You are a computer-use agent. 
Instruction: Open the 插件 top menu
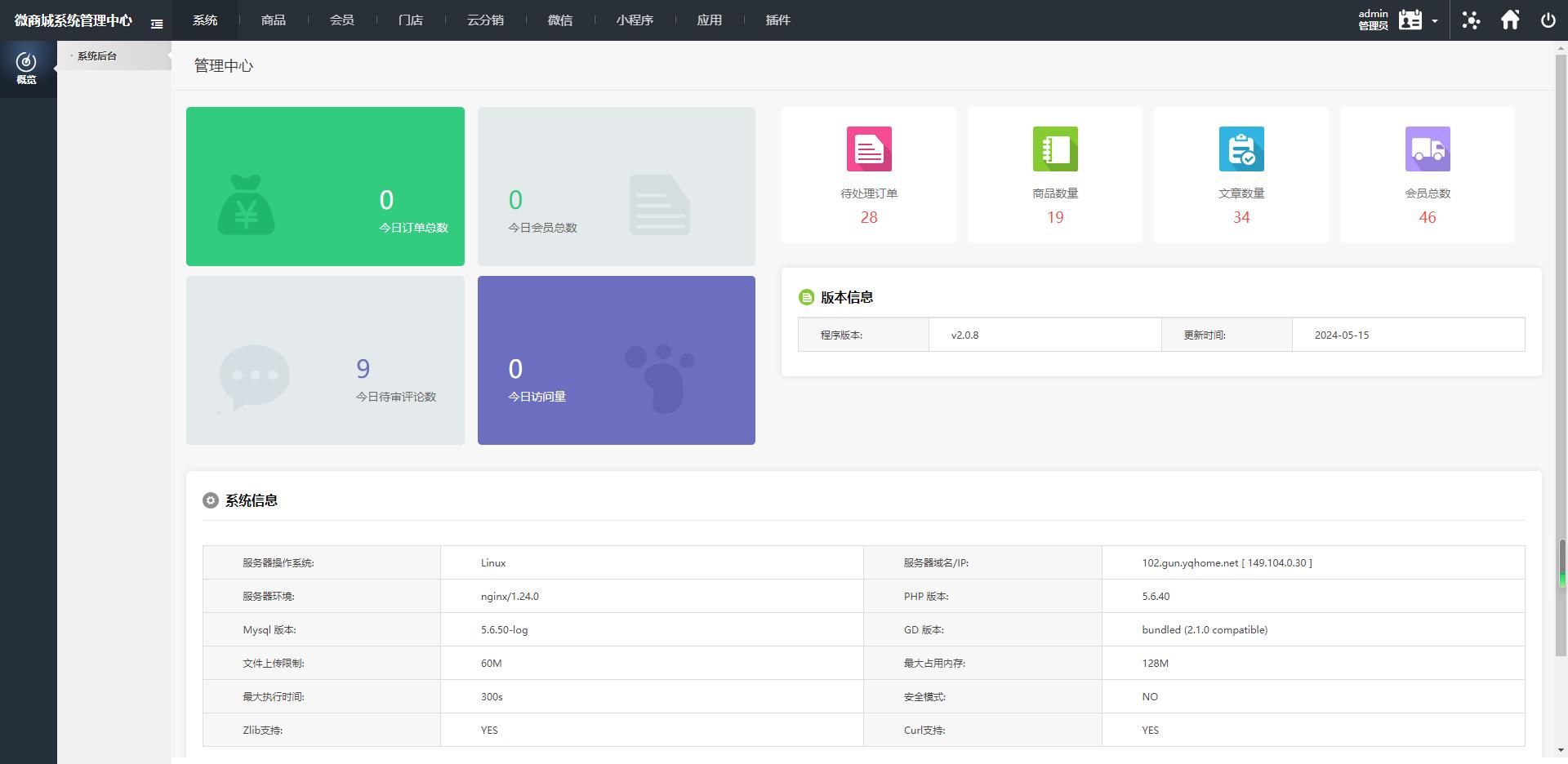coord(778,20)
